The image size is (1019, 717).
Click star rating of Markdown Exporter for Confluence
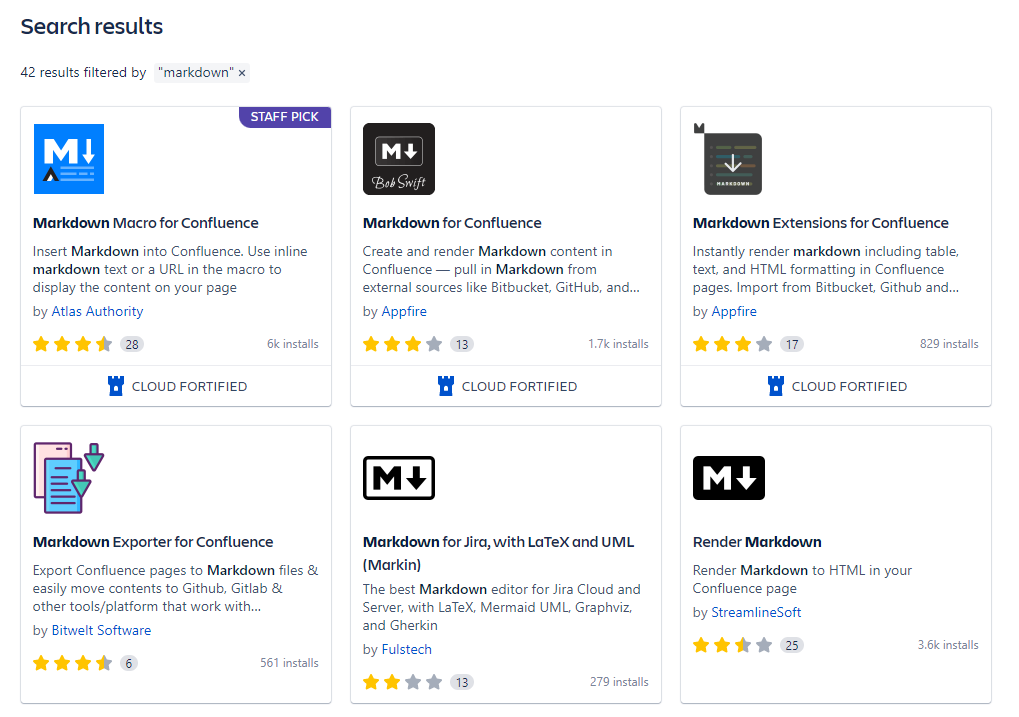click(x=73, y=663)
